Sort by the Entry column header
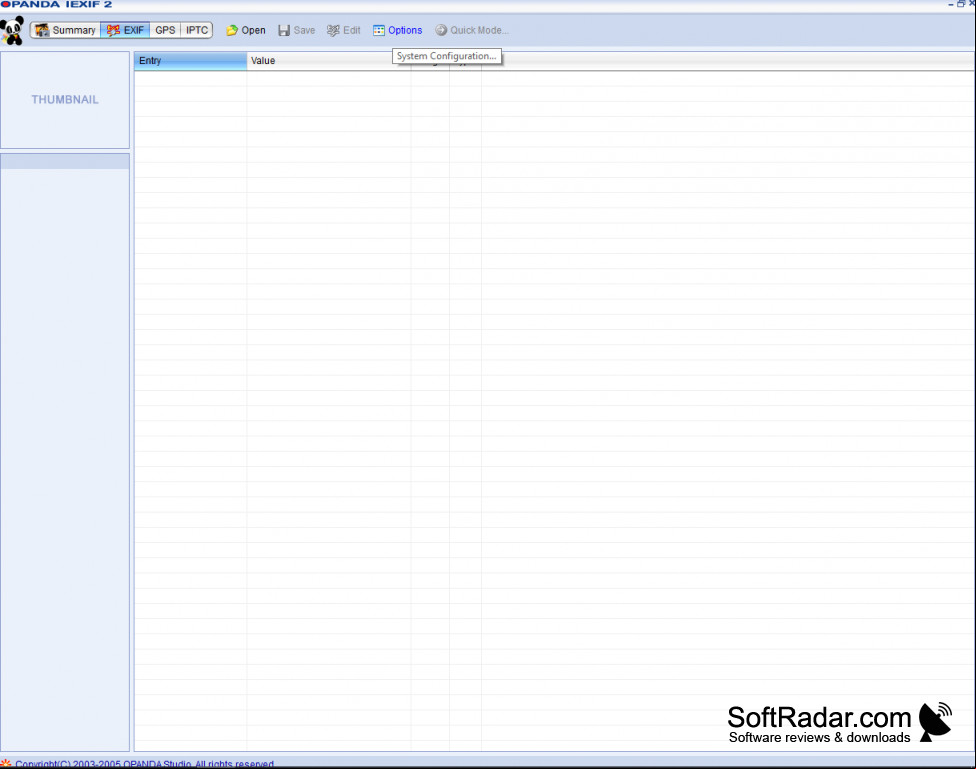The height and width of the screenshot is (769, 976). (x=190, y=60)
